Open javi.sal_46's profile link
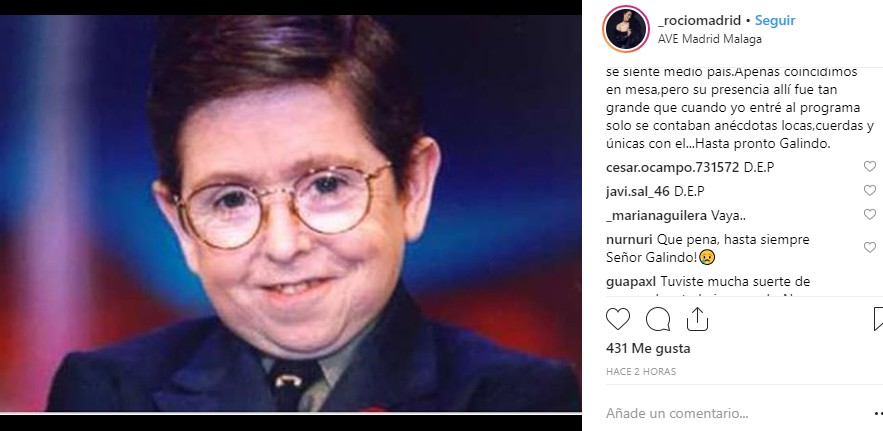Image resolution: width=883 pixels, height=431 pixels. [637, 192]
